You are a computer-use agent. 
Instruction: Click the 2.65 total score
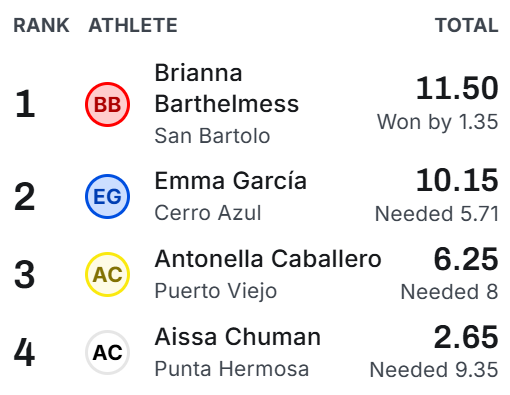(x=466, y=337)
